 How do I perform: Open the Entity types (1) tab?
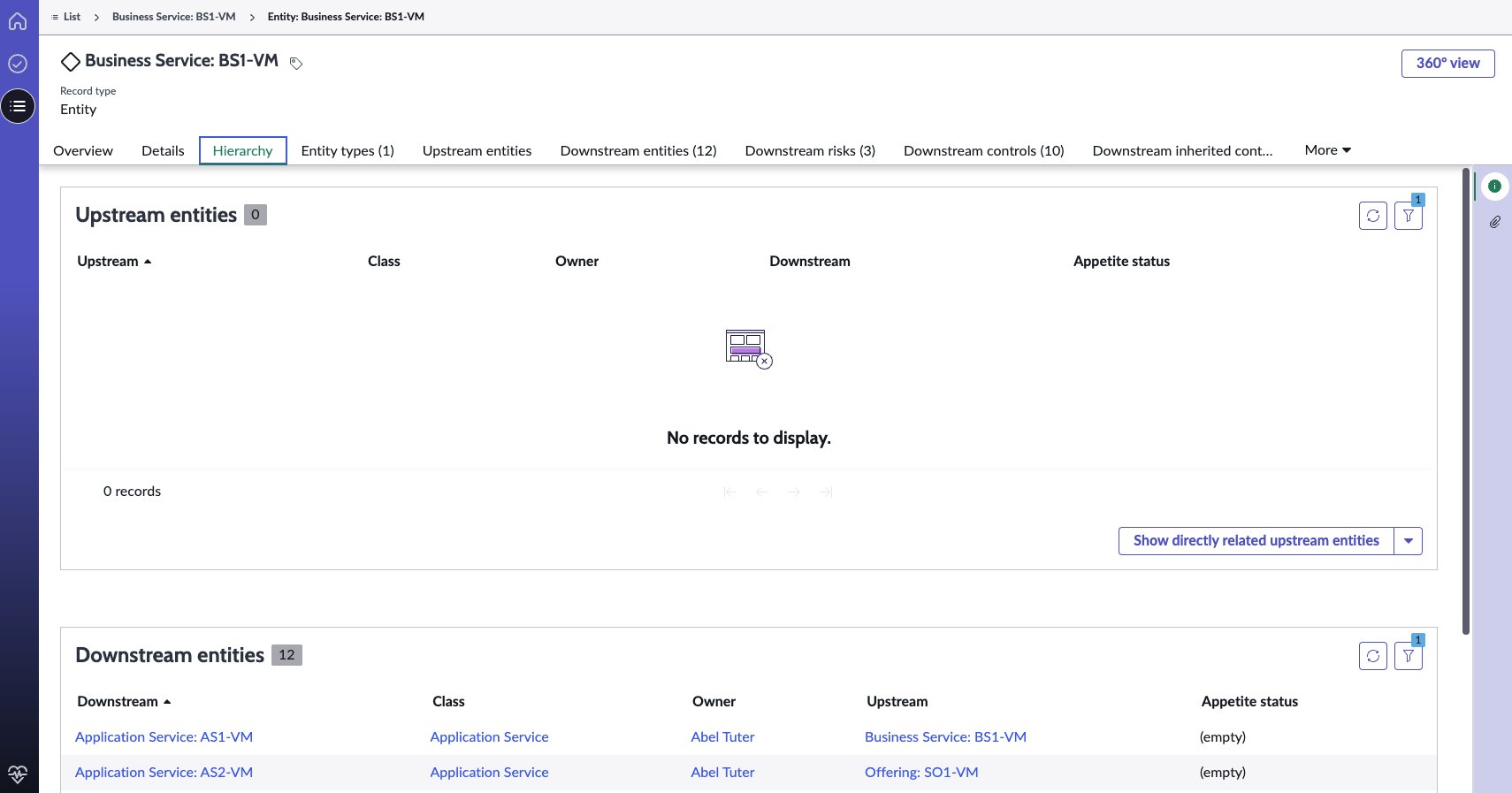[x=347, y=151]
